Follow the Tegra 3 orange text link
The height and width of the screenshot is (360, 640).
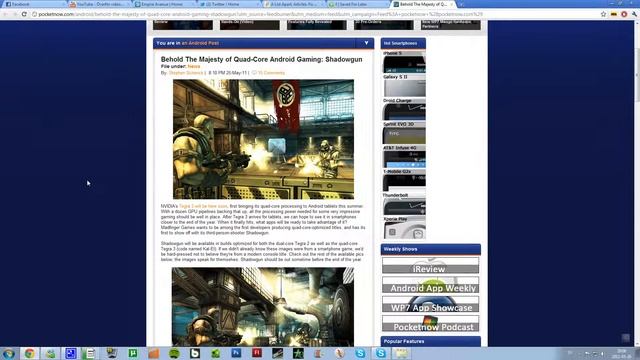click(203, 207)
